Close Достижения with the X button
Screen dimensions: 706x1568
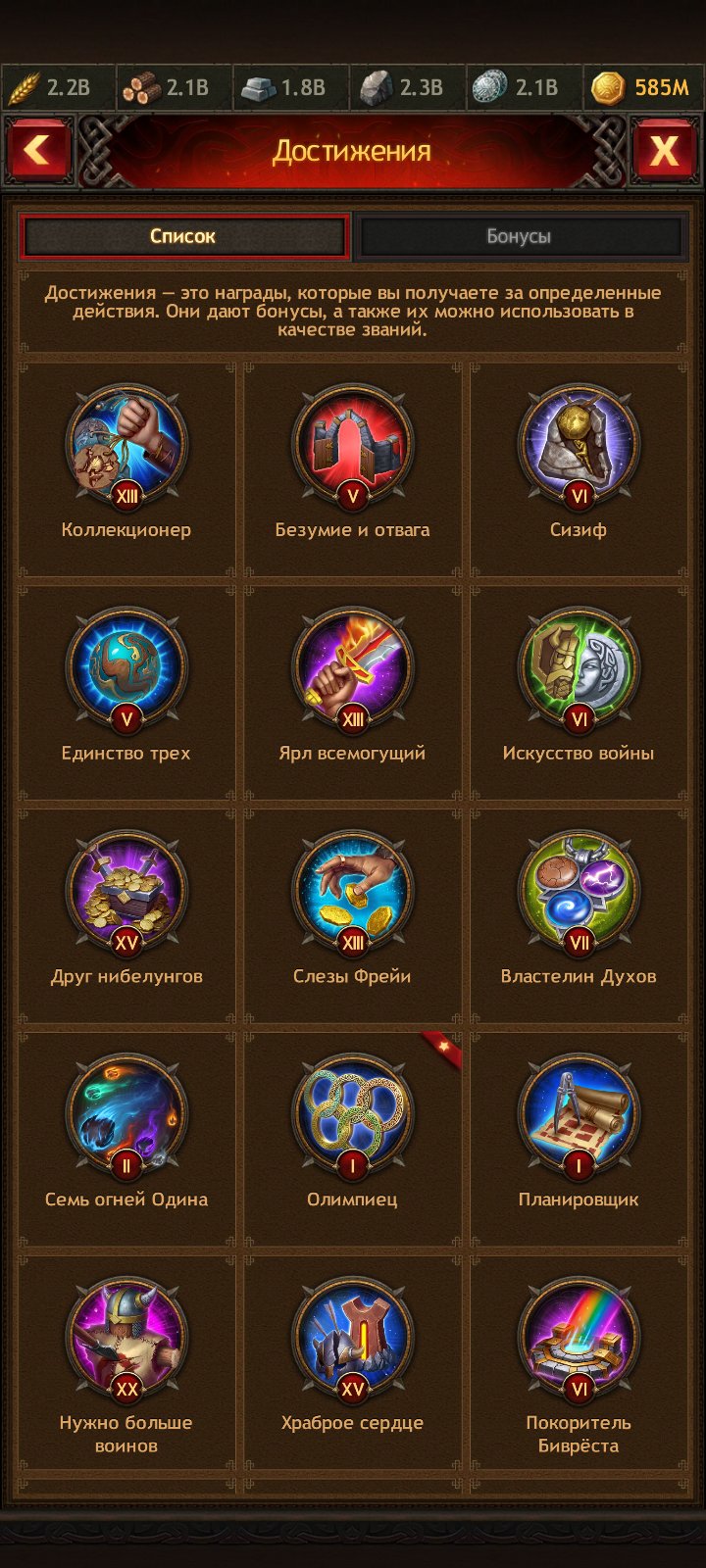tap(664, 150)
